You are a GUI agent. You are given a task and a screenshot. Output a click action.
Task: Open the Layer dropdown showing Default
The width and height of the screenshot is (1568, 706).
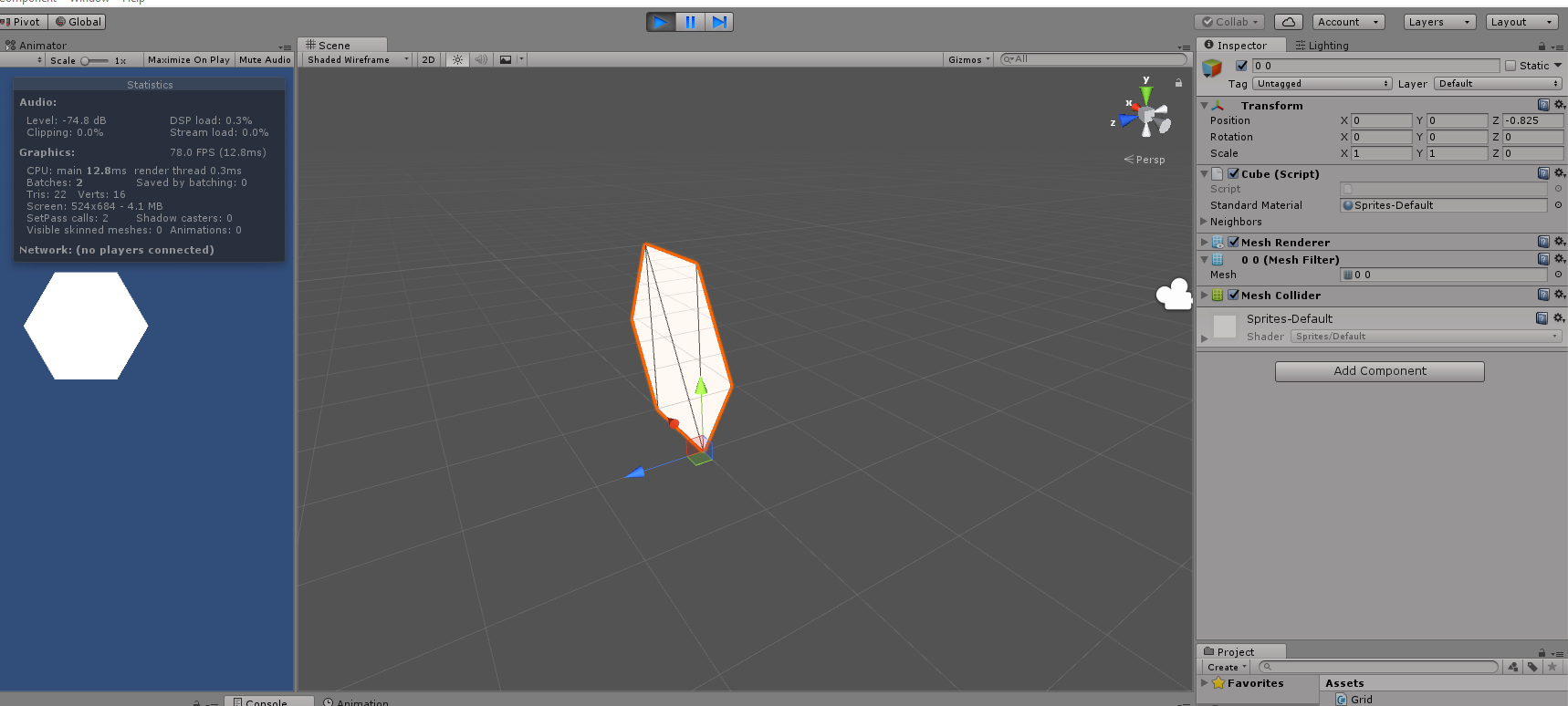tap(1498, 84)
